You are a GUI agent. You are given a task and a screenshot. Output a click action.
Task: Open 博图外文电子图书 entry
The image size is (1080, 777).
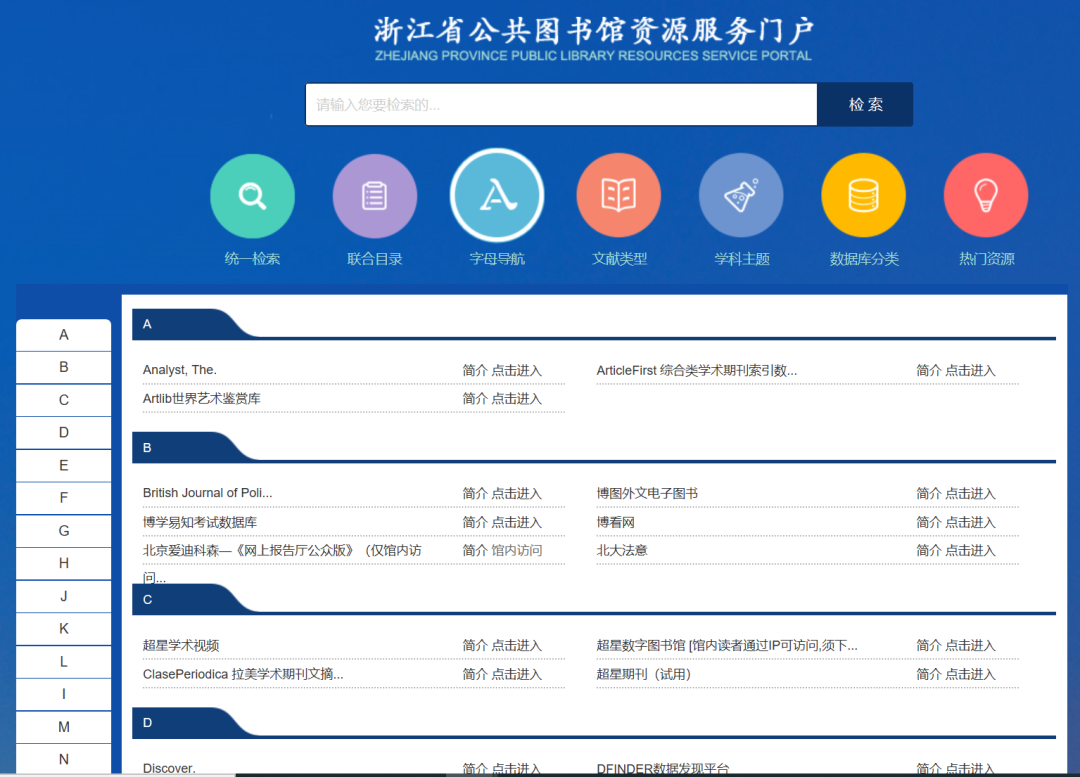click(x=647, y=494)
